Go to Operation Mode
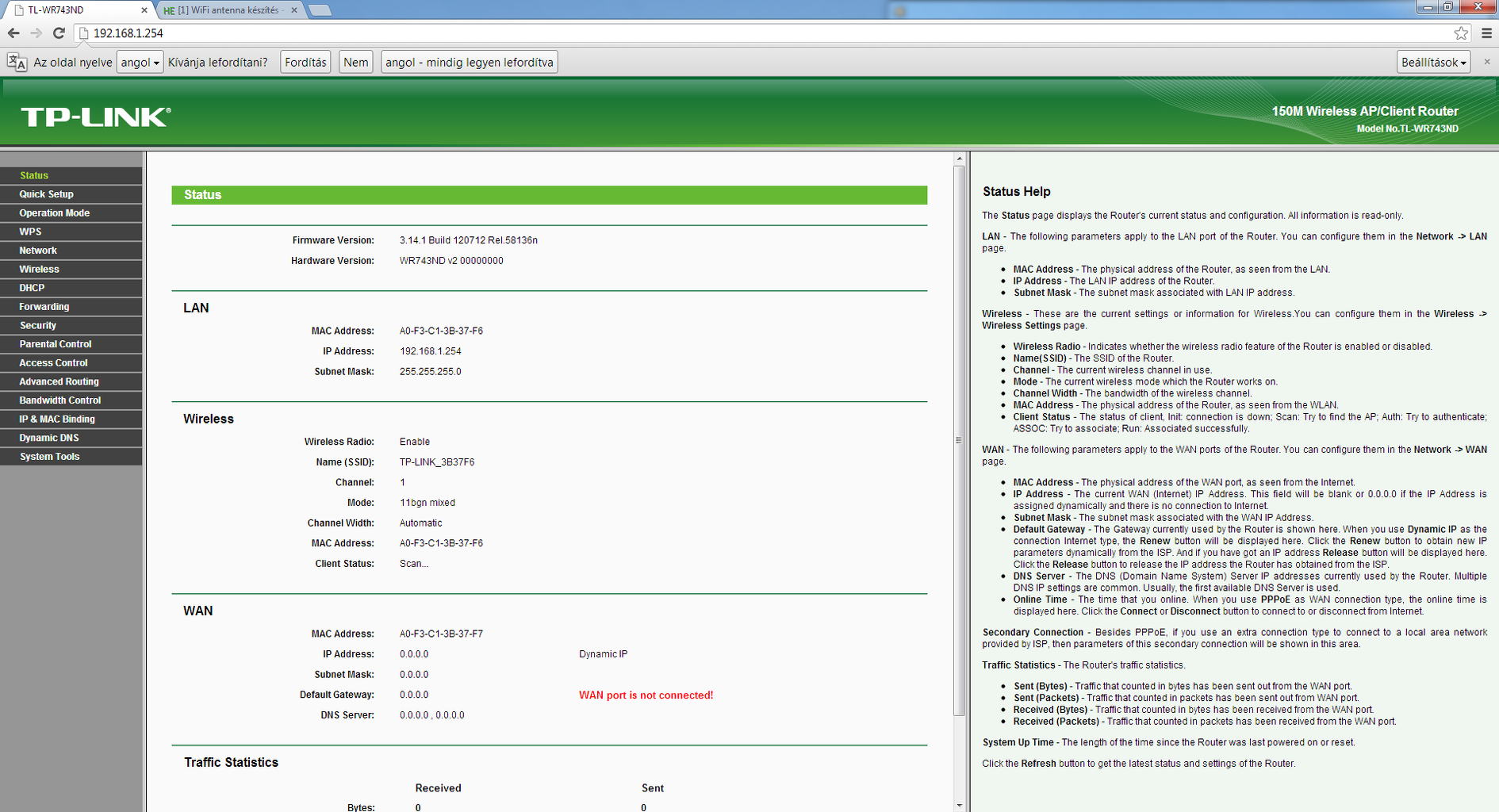This screenshot has width=1499, height=812. (x=71, y=213)
